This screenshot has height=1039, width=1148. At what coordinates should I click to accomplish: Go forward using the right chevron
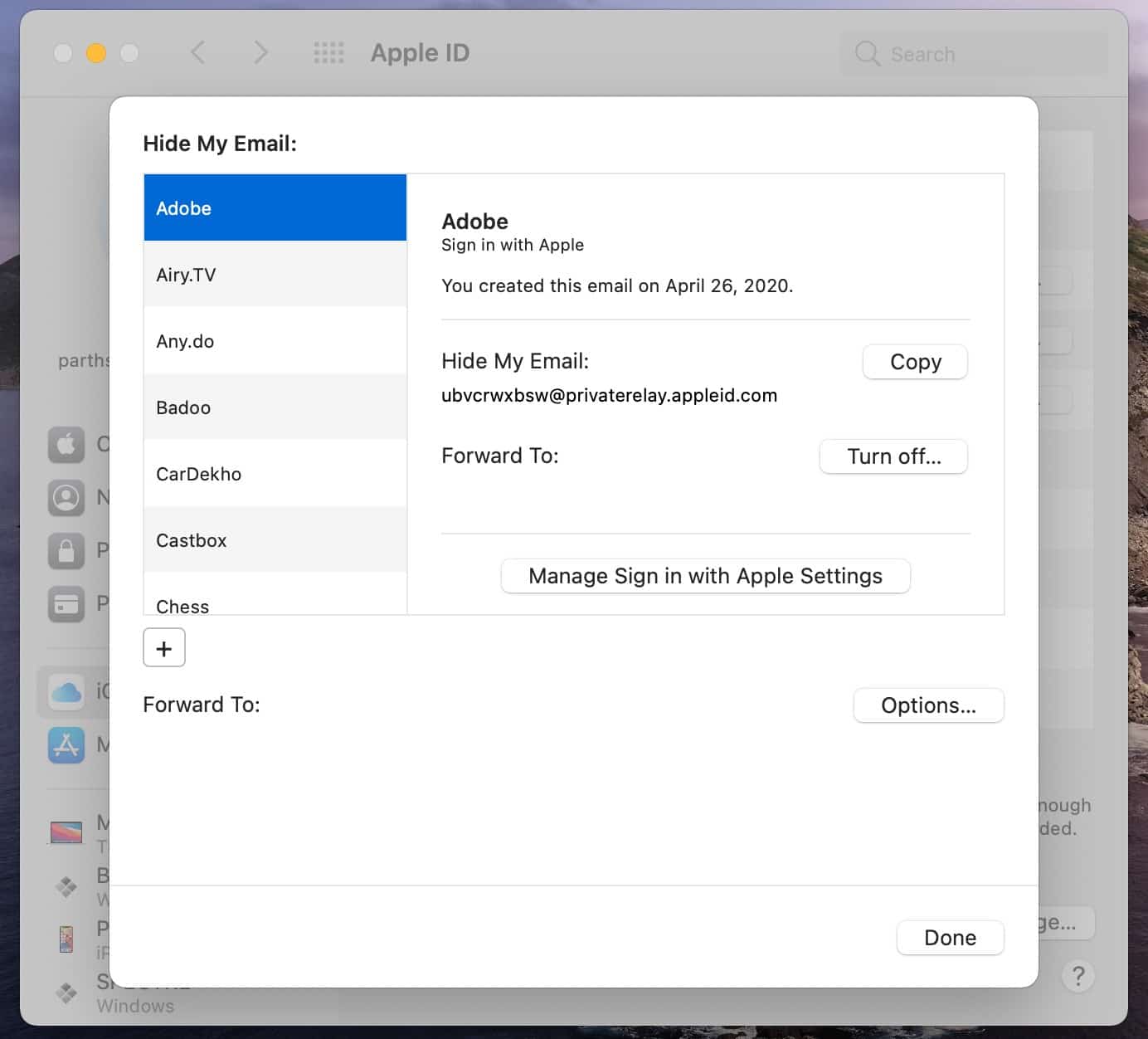tap(260, 53)
